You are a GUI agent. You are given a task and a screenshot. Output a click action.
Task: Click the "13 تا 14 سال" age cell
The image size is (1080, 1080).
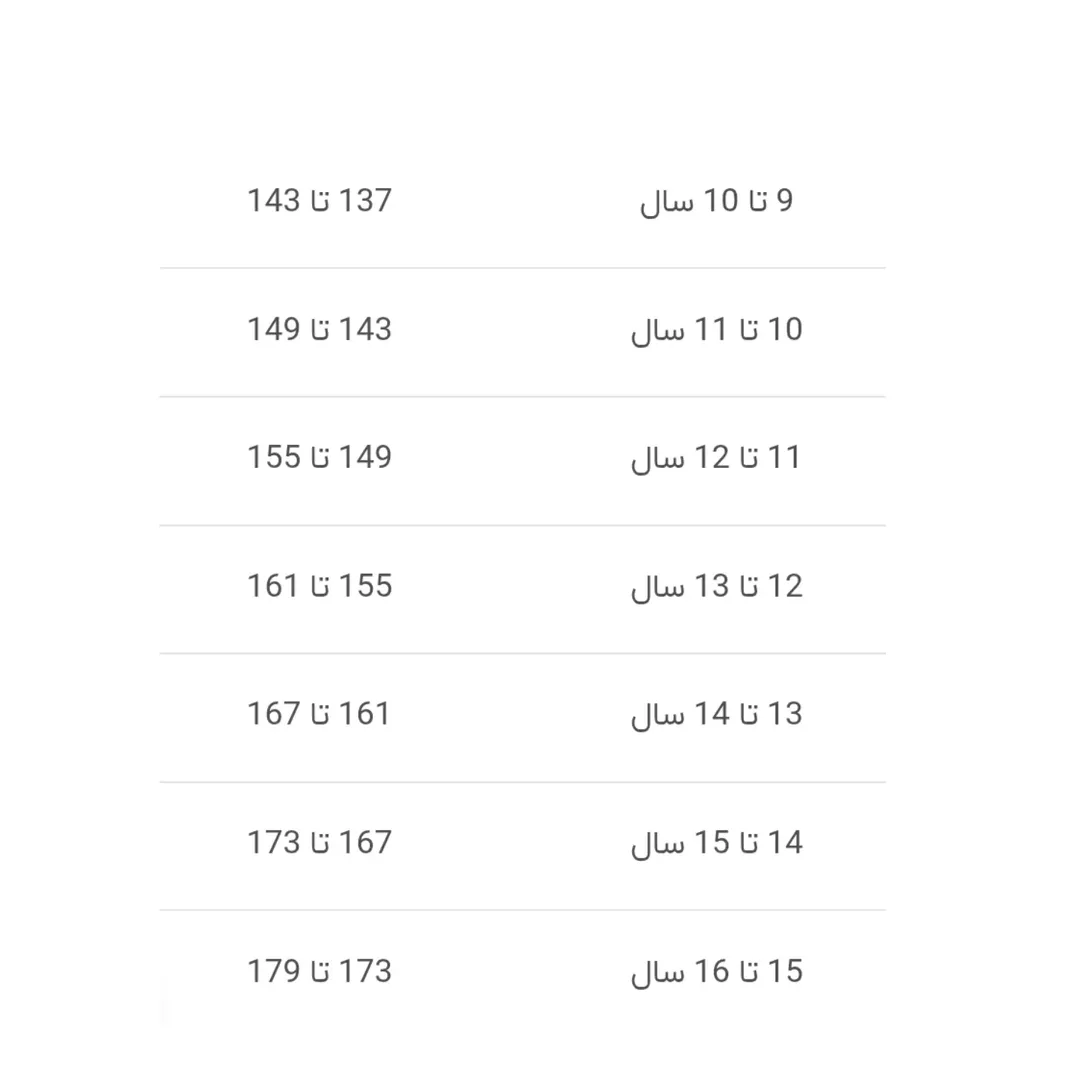pos(716,715)
